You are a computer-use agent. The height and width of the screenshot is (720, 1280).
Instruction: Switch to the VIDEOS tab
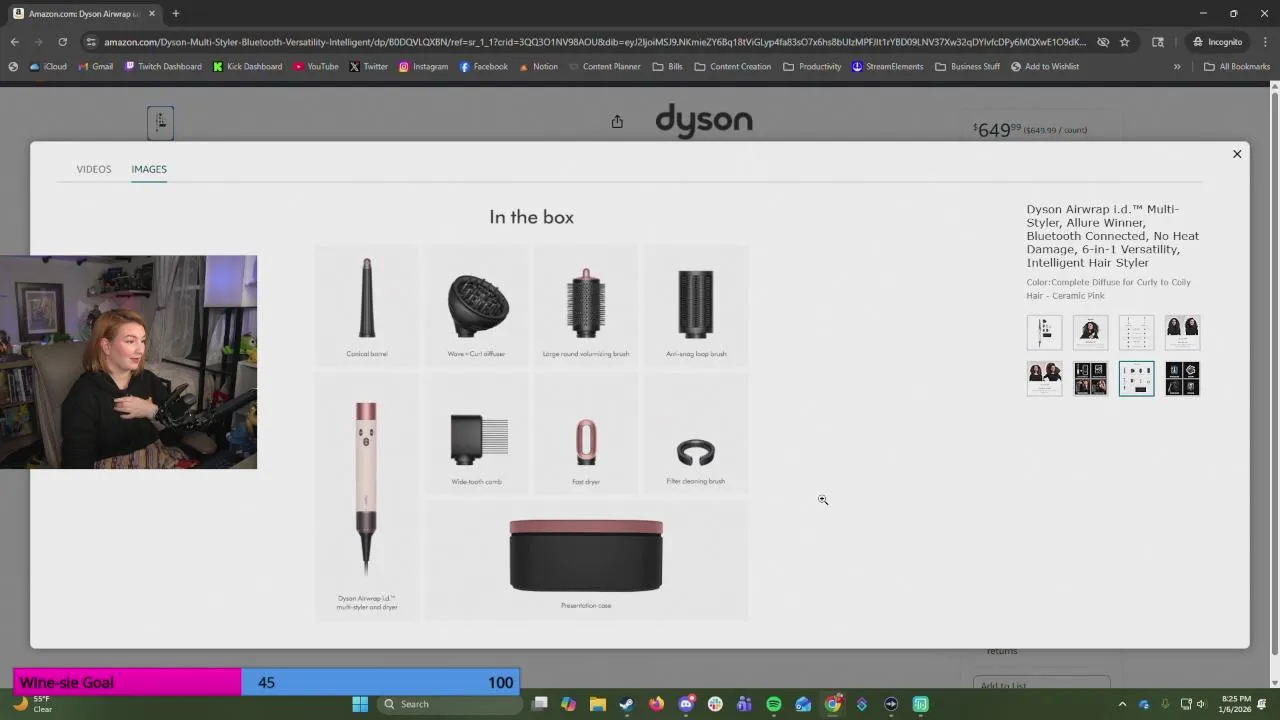[94, 169]
